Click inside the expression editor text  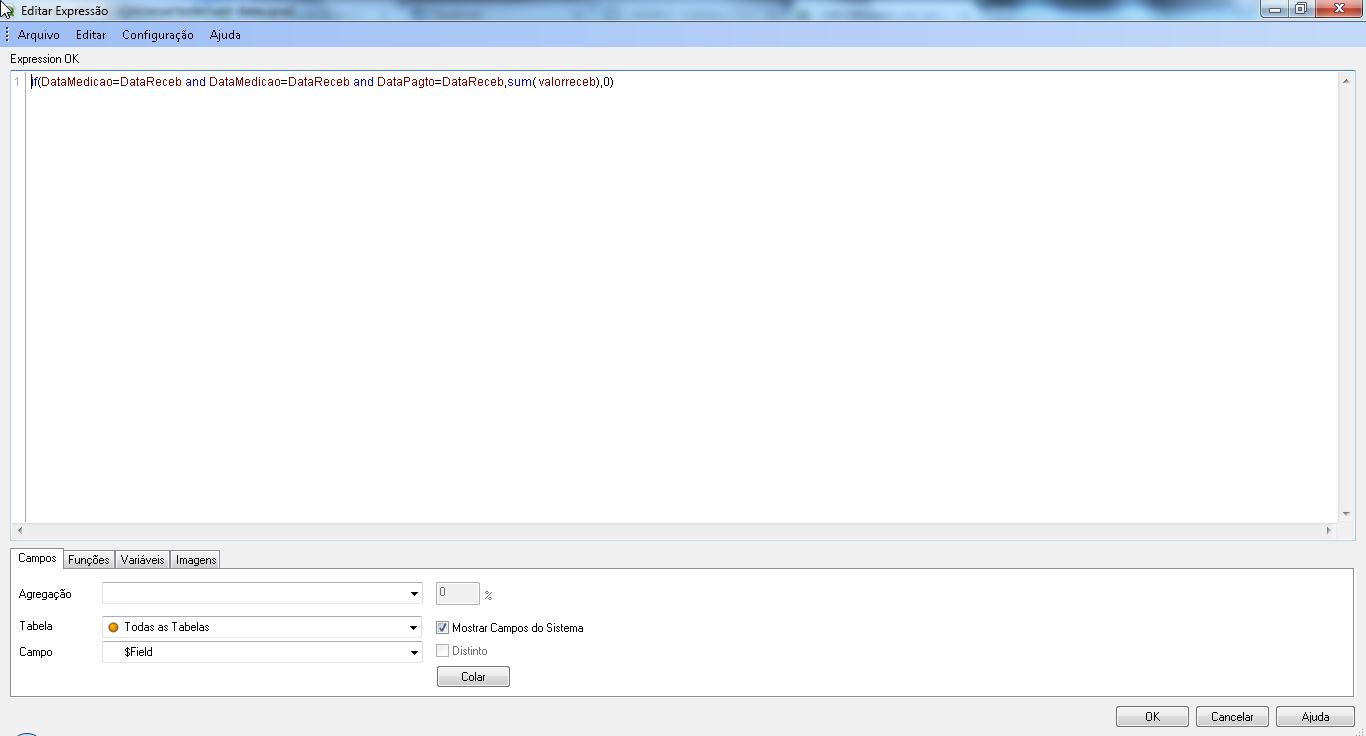(x=322, y=82)
